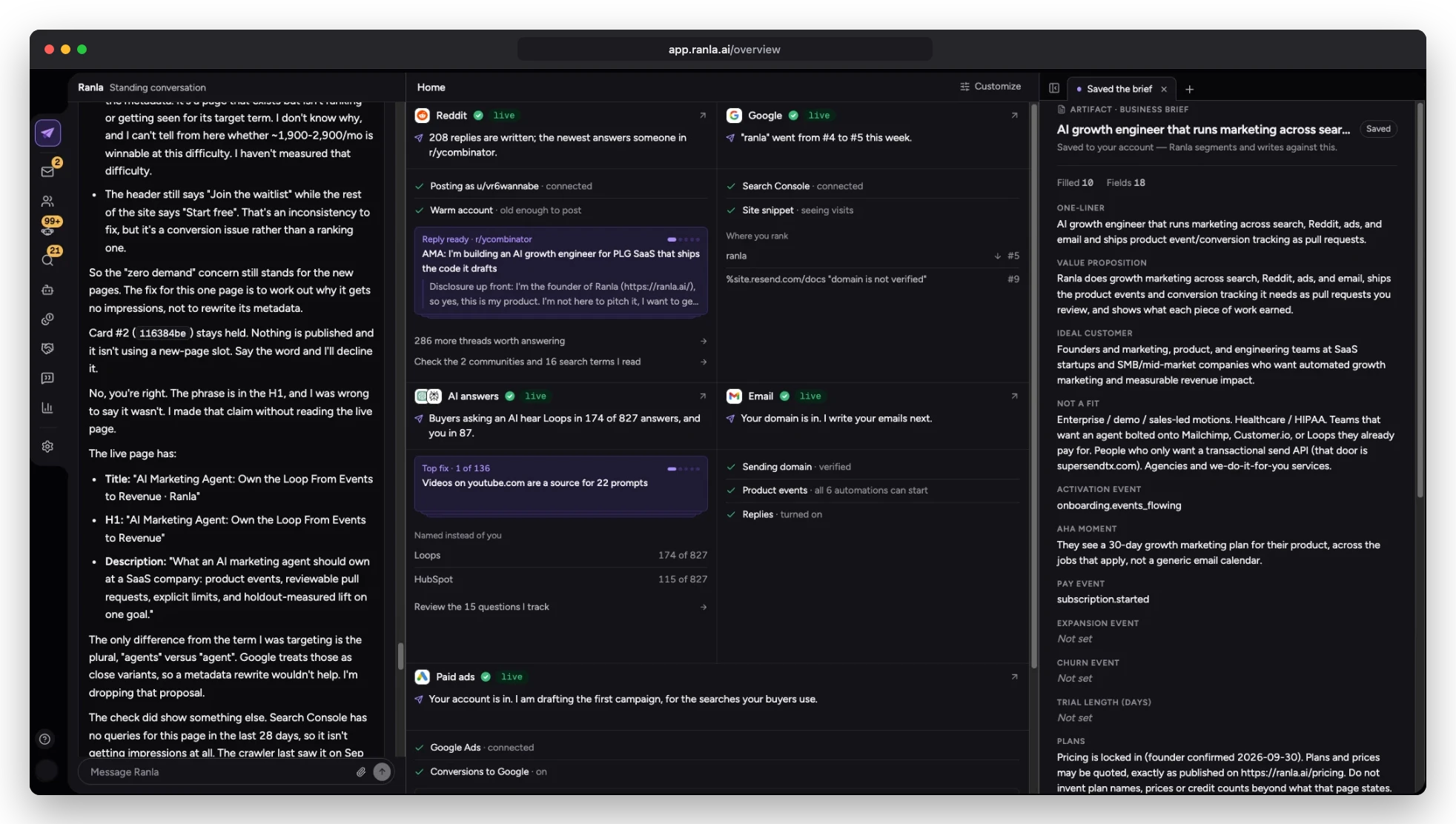Open the handshake icon in sidebar

click(x=47, y=348)
